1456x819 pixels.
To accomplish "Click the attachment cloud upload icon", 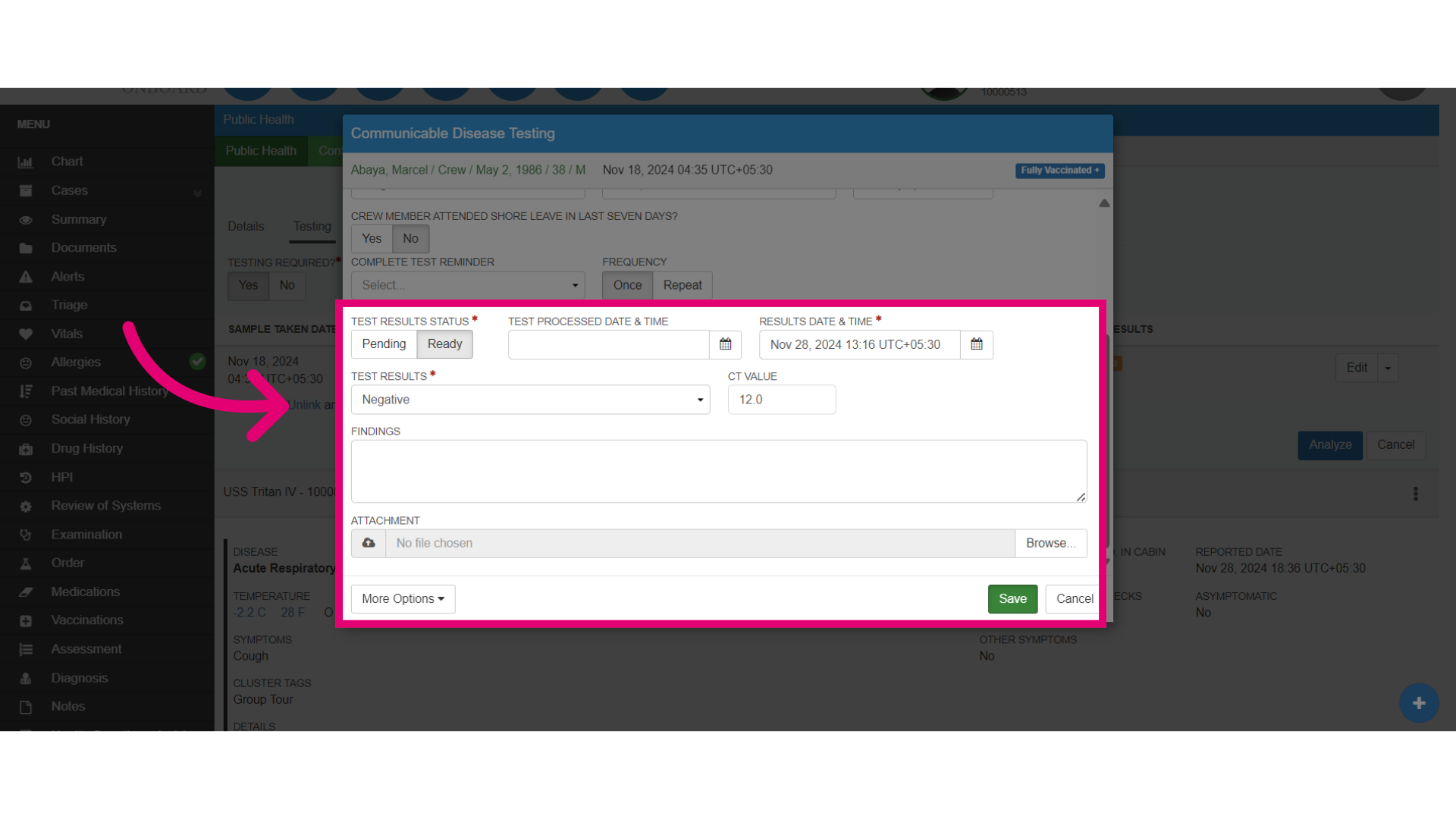I will pos(369,543).
